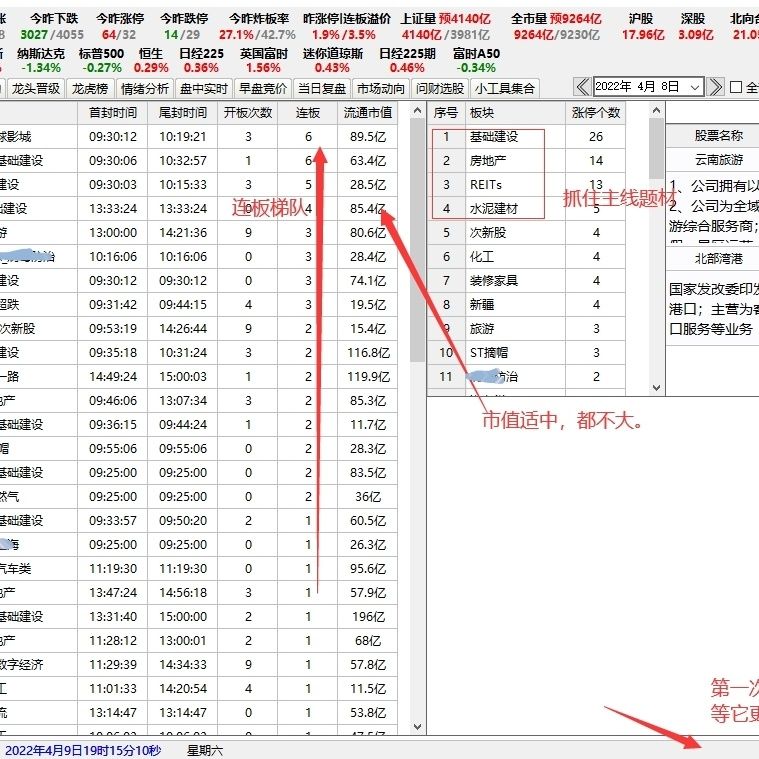
Task: Select the 问财选股 tab
Action: (x=440, y=88)
